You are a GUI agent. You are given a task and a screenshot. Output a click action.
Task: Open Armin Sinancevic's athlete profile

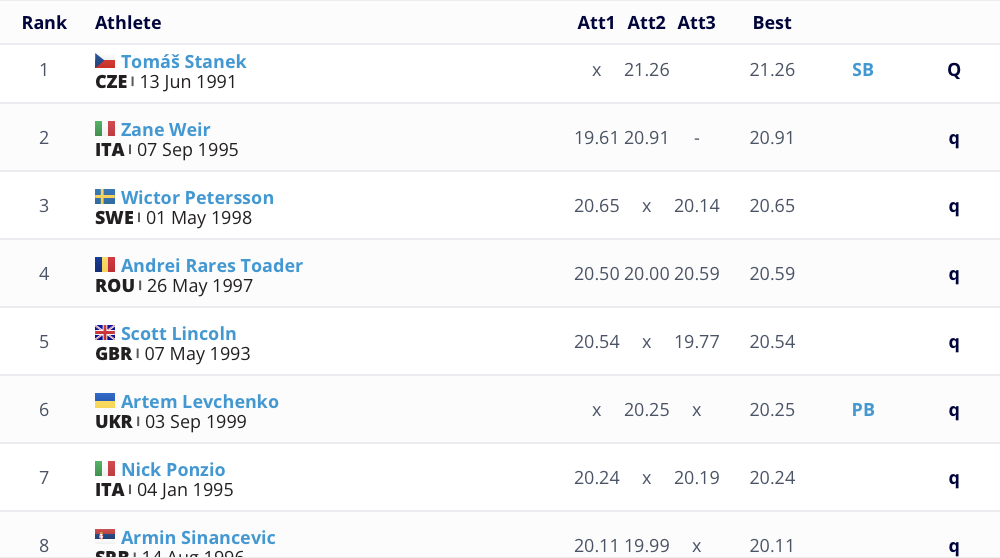pyautogui.click(x=198, y=537)
